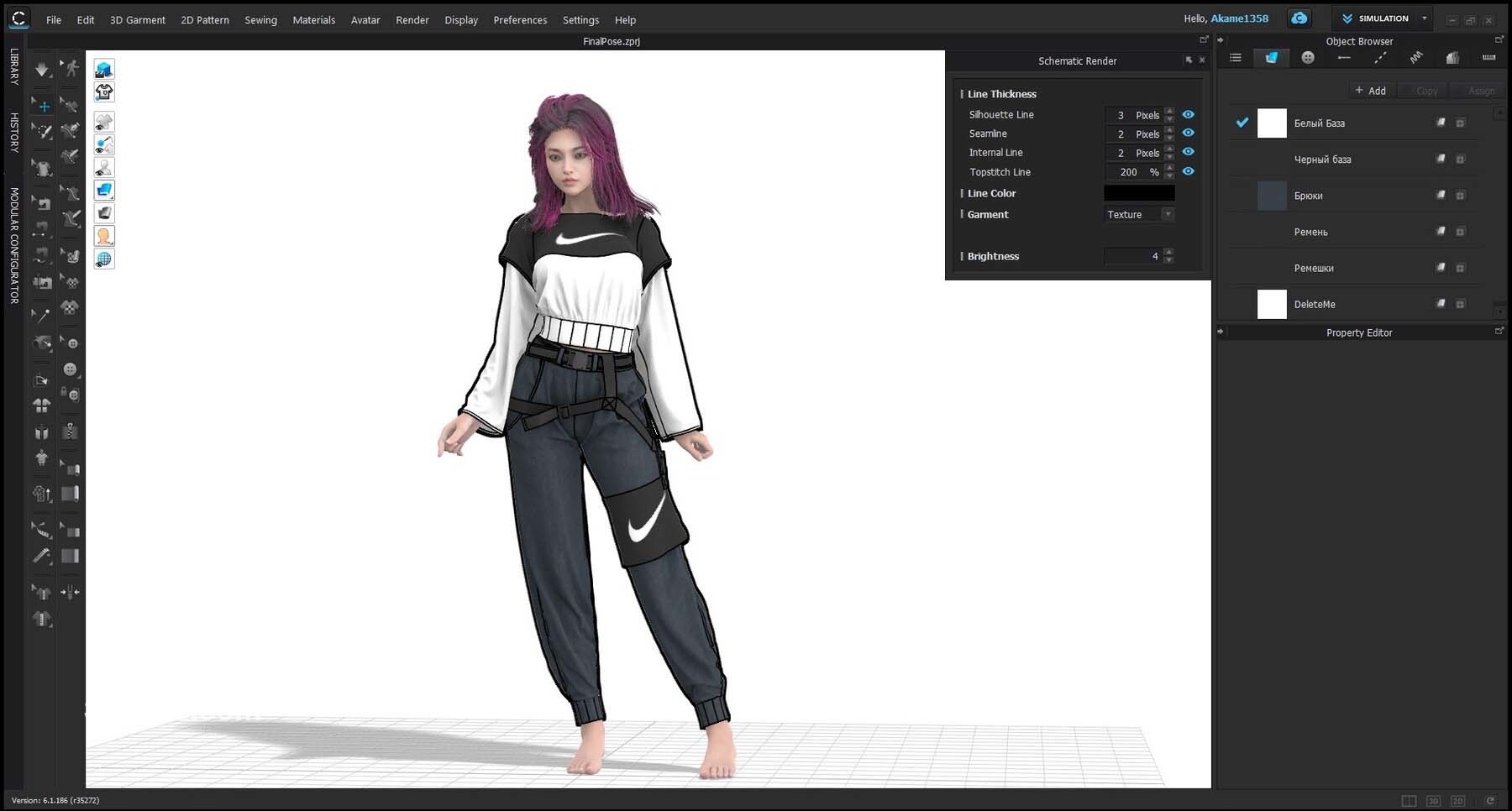Open the Button tab in Object Browser
1512x811 pixels.
(x=1307, y=58)
